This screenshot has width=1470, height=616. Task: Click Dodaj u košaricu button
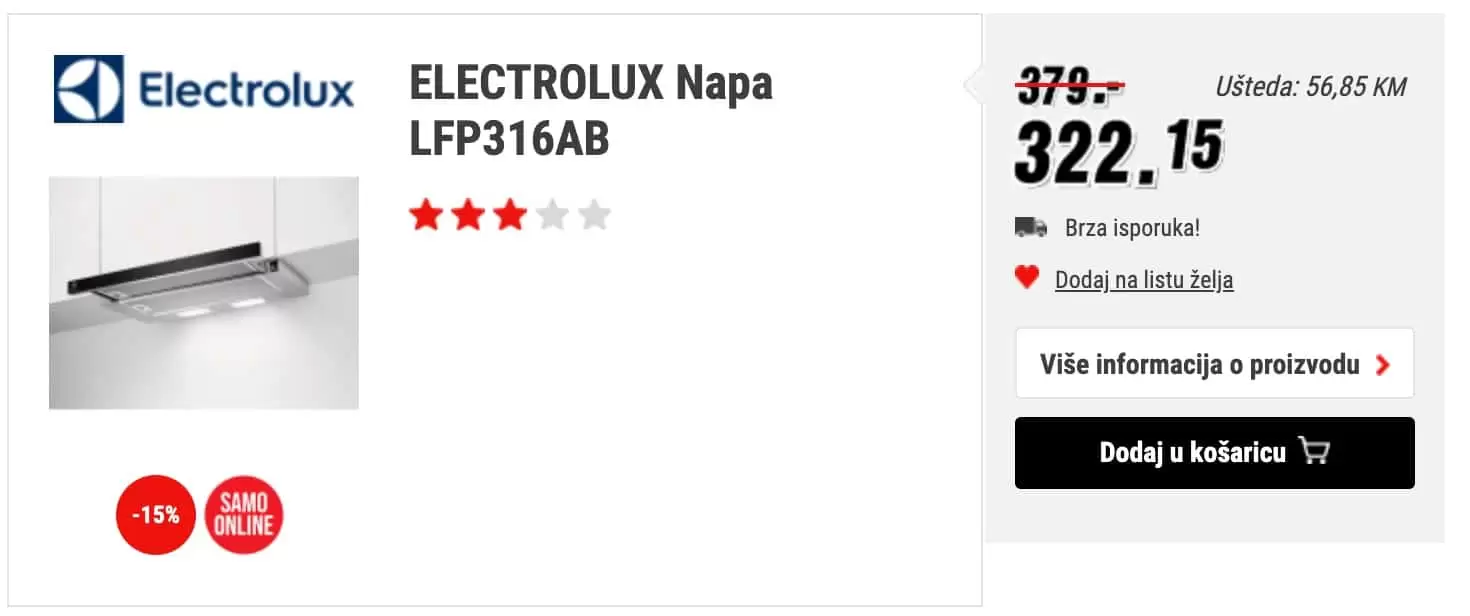pyautogui.click(x=1215, y=452)
